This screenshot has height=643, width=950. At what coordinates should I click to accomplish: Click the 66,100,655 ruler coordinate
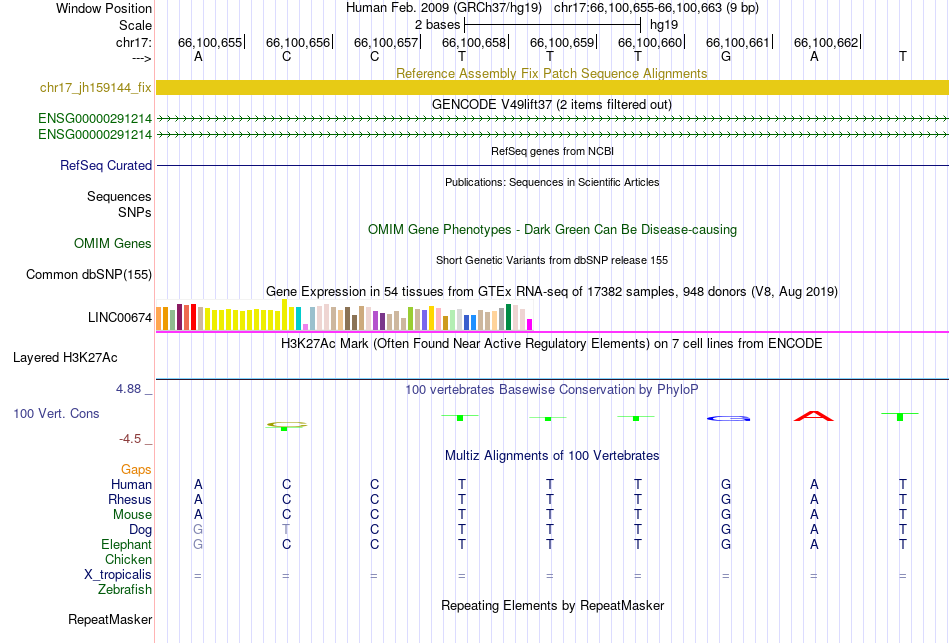210,42
